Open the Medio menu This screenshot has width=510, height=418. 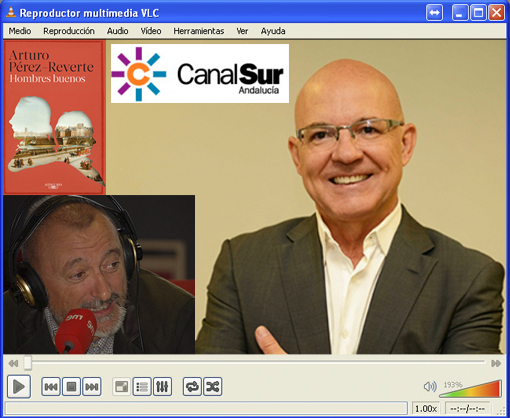[20, 31]
